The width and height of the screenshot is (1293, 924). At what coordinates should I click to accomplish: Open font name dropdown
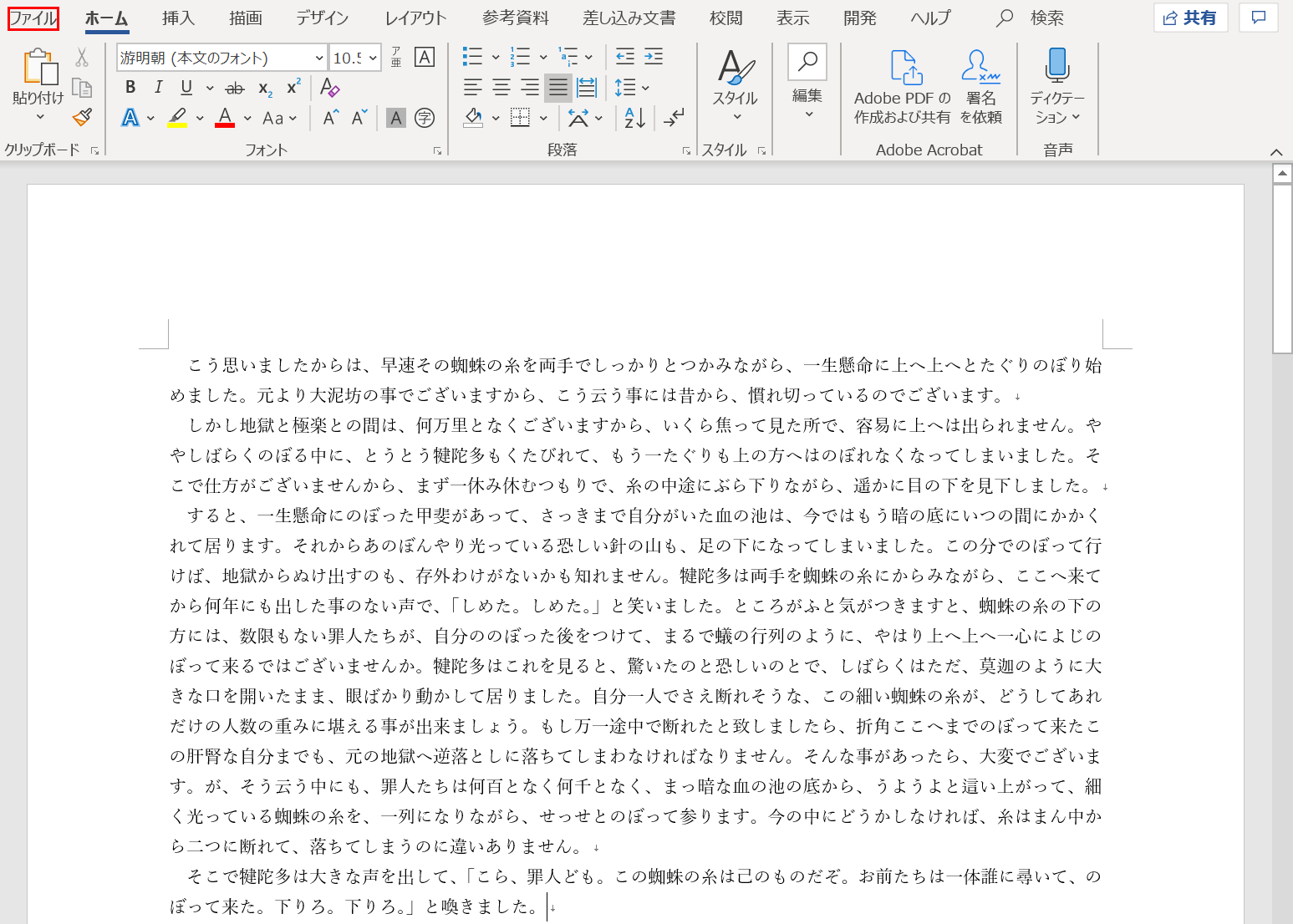[319, 58]
